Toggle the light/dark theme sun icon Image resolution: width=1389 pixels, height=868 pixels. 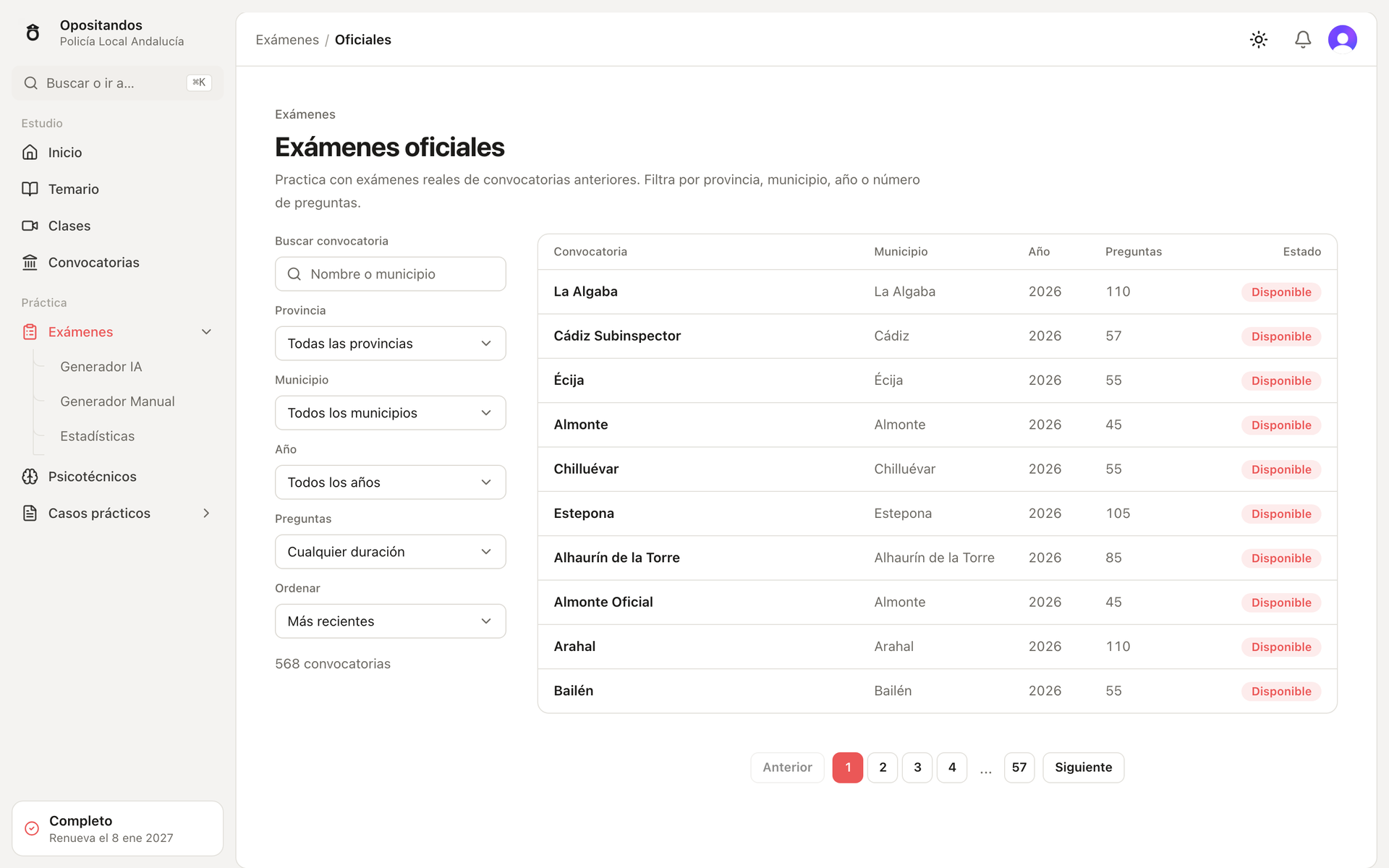[x=1259, y=40]
